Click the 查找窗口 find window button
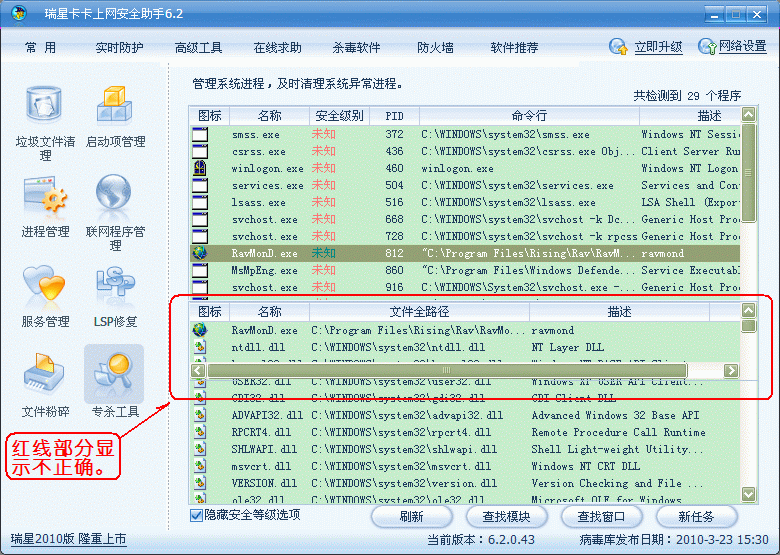 pyautogui.click(x=601, y=517)
